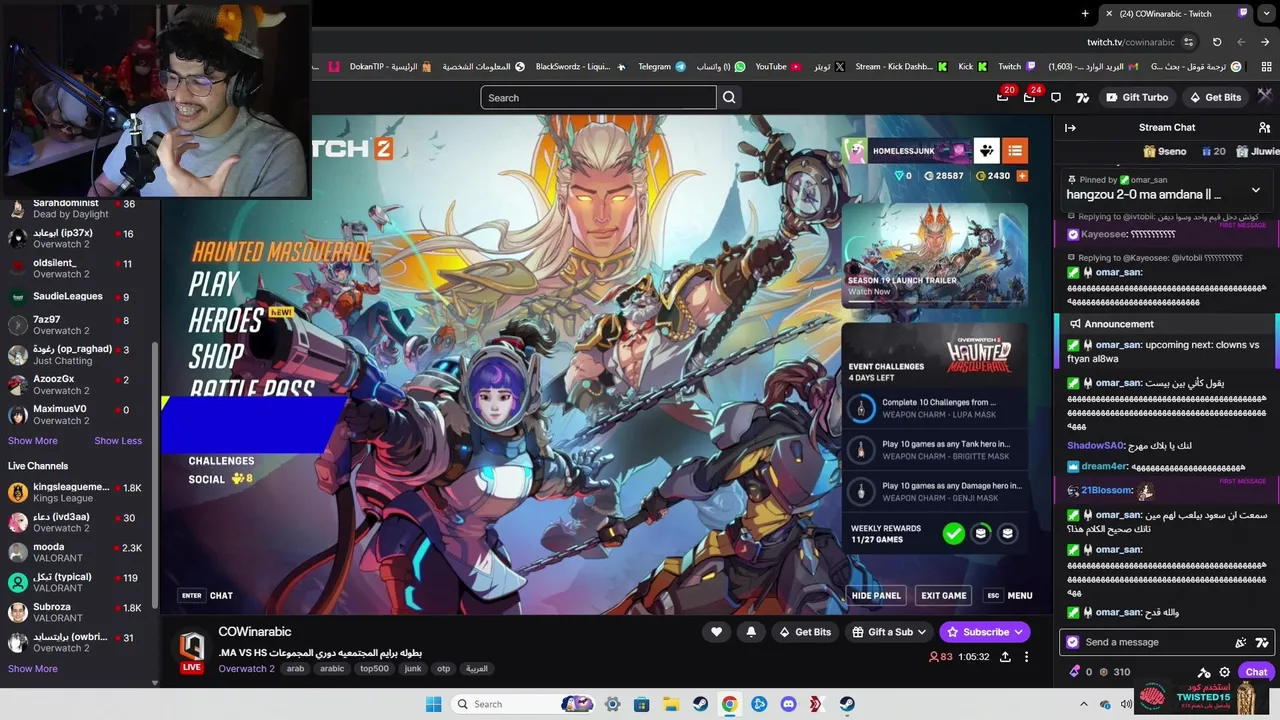Click Get Bits in the top navigation
The width and height of the screenshot is (1280, 720).
(1215, 97)
